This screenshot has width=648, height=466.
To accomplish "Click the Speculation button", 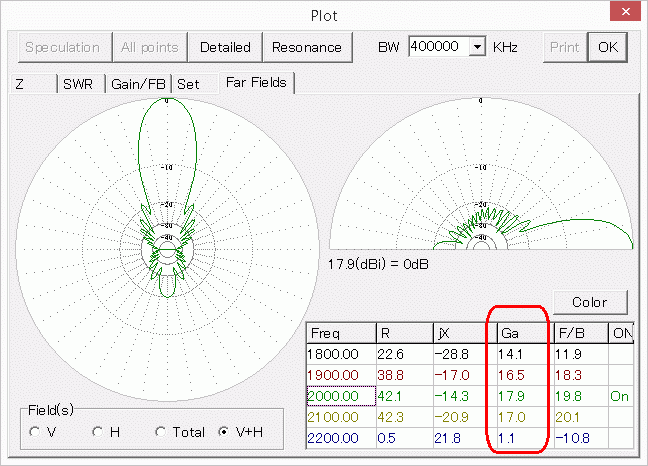I will click(62, 47).
